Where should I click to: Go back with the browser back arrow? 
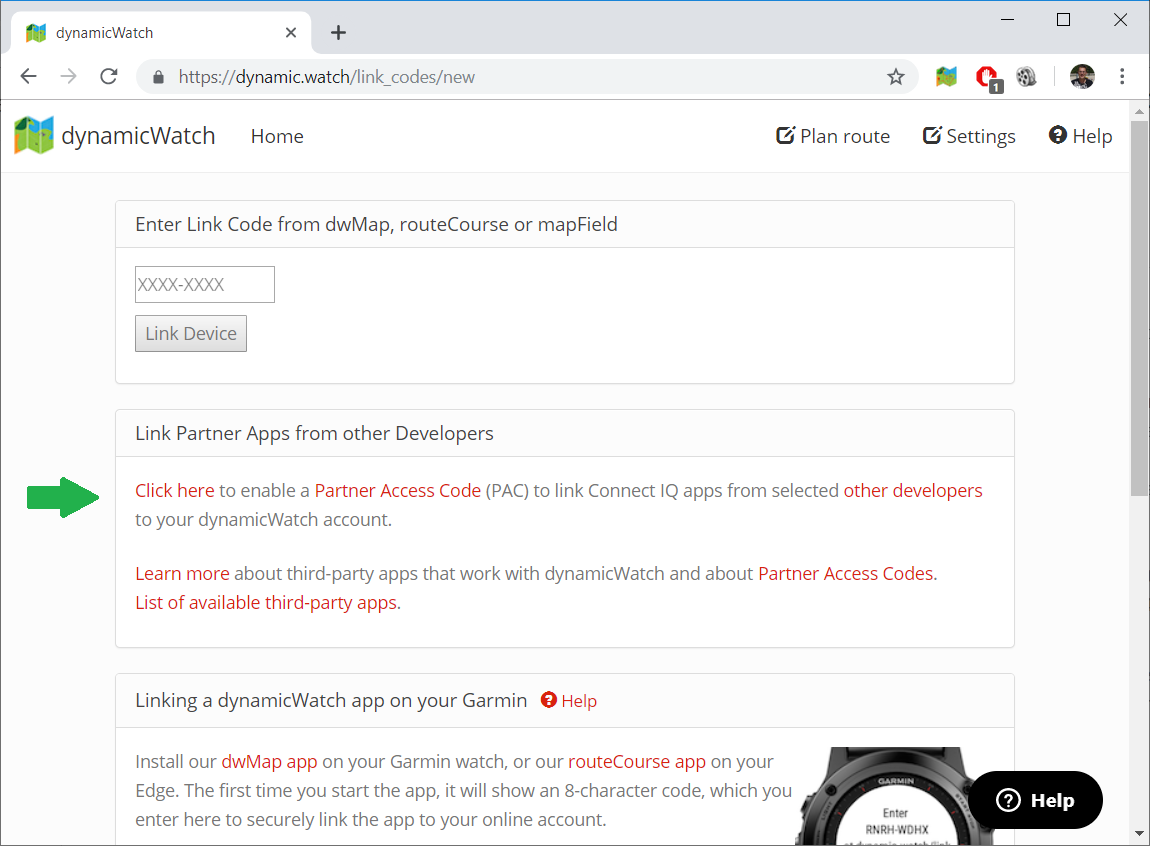(28, 77)
